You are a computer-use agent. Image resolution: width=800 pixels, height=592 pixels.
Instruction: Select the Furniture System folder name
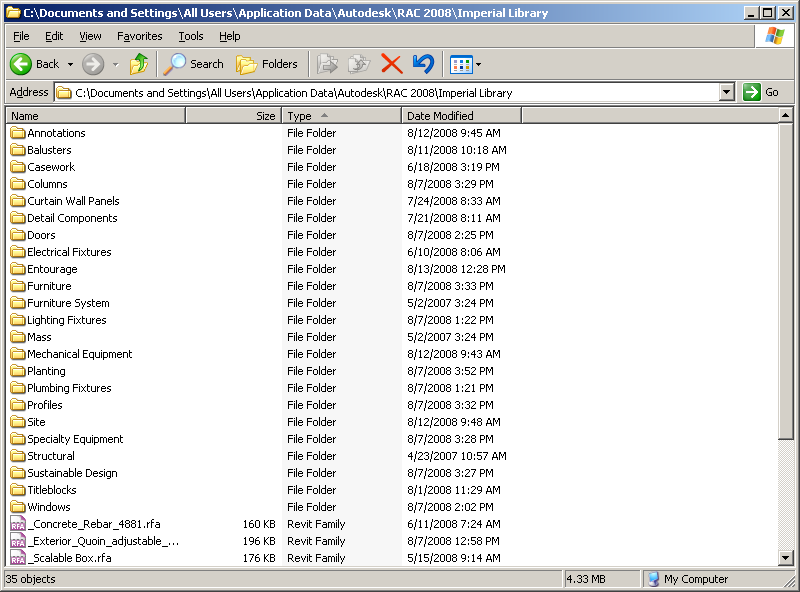[x=68, y=303]
